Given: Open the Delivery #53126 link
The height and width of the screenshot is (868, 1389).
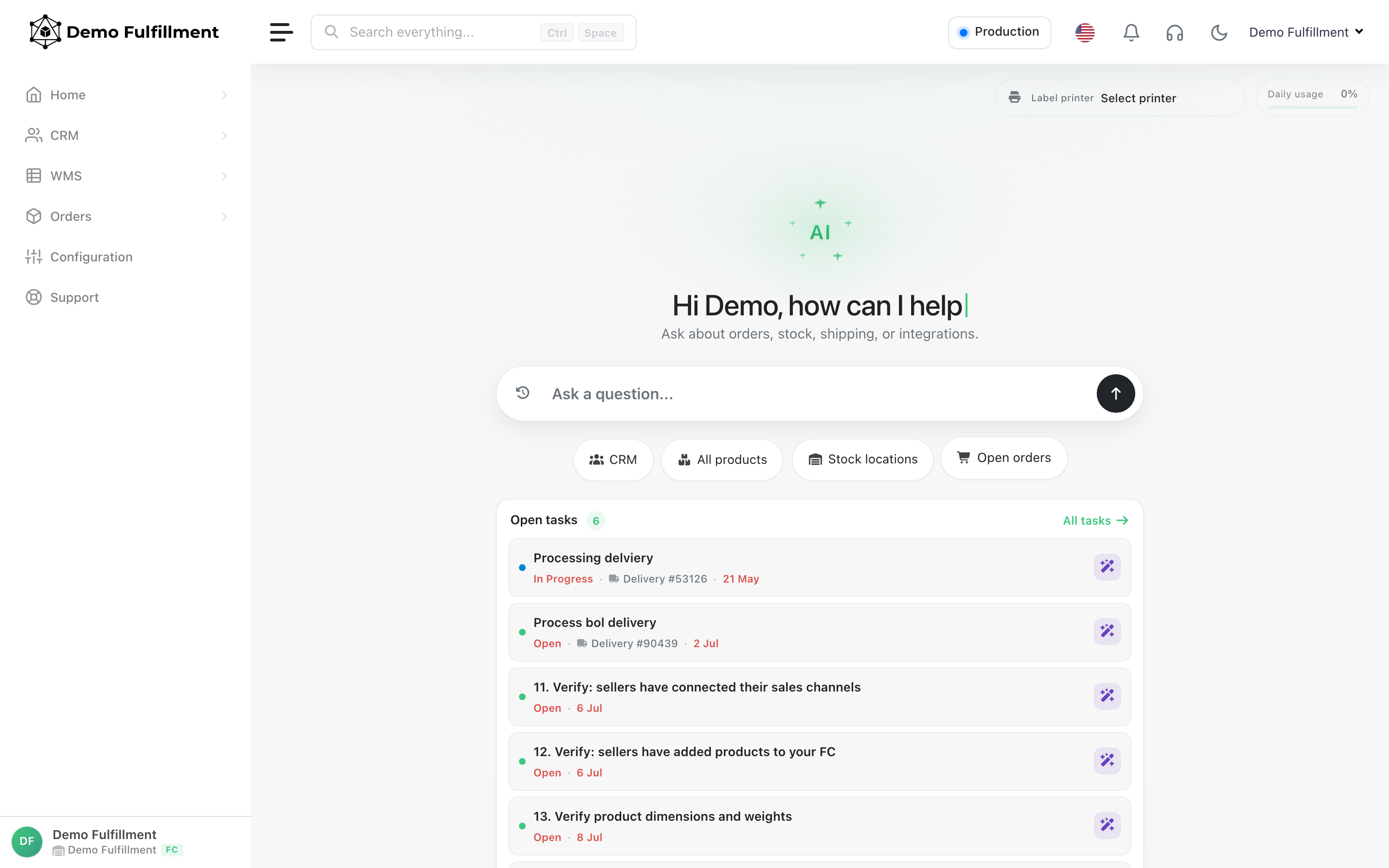Looking at the screenshot, I should (658, 579).
